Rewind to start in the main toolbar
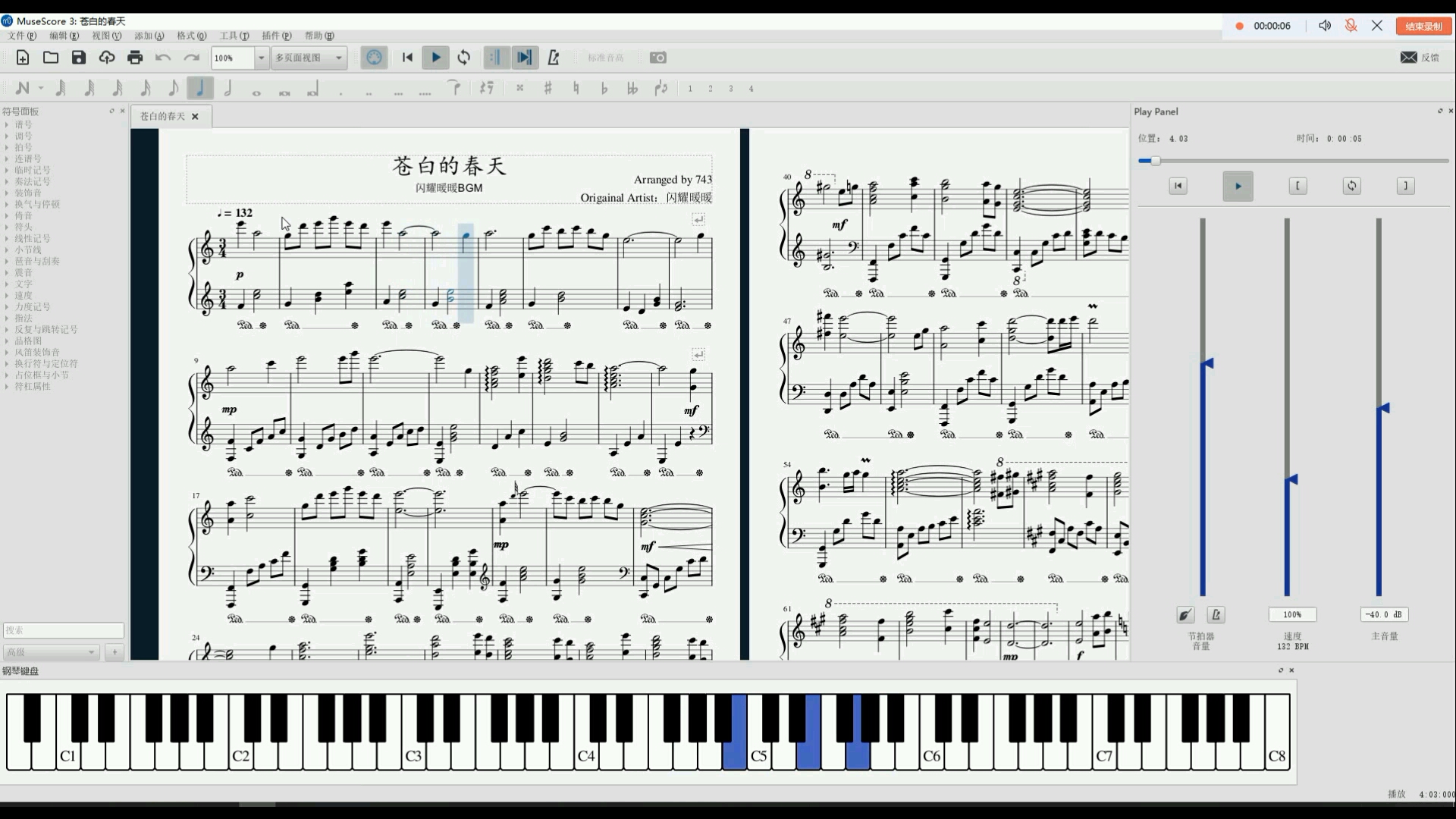The height and width of the screenshot is (819, 1456). coord(407,58)
